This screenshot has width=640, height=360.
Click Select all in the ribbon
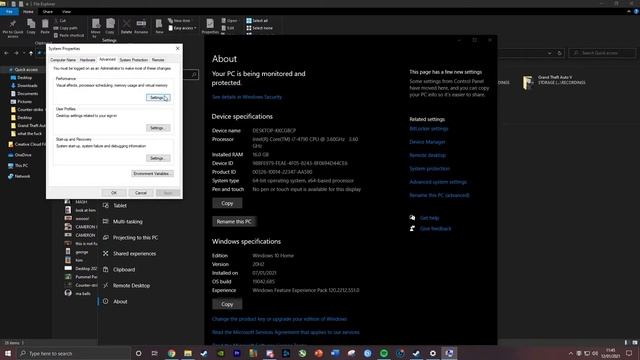pos(257,20)
